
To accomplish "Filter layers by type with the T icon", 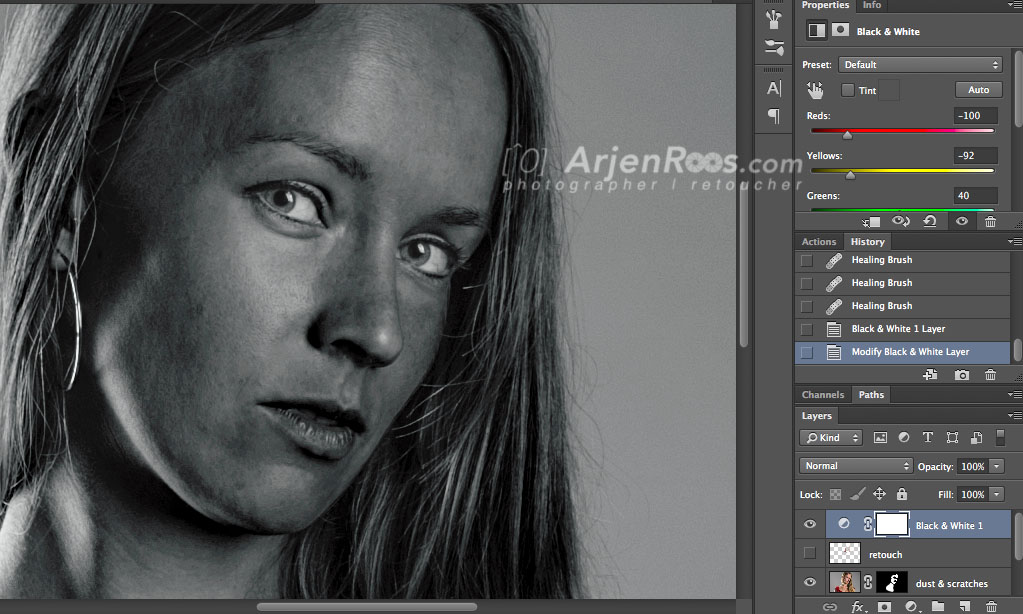I will click(x=927, y=438).
